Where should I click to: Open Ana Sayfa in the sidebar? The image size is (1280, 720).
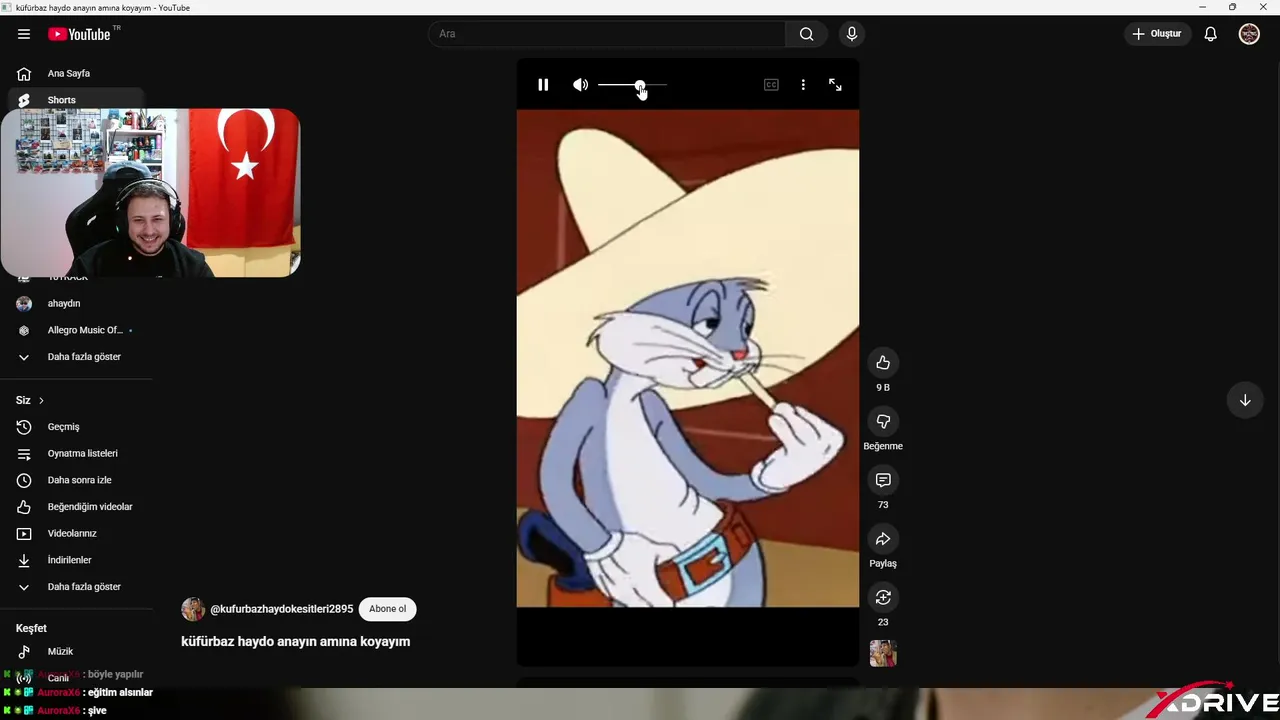click(76, 73)
